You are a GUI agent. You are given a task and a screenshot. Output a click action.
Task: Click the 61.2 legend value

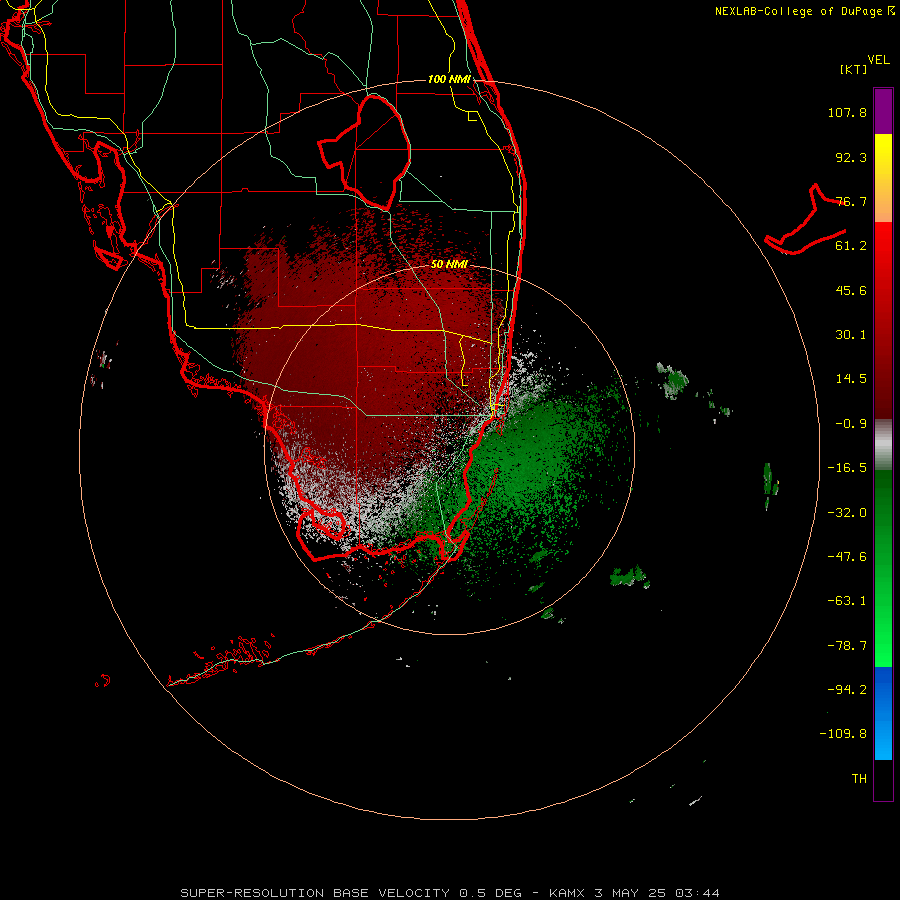click(x=851, y=246)
